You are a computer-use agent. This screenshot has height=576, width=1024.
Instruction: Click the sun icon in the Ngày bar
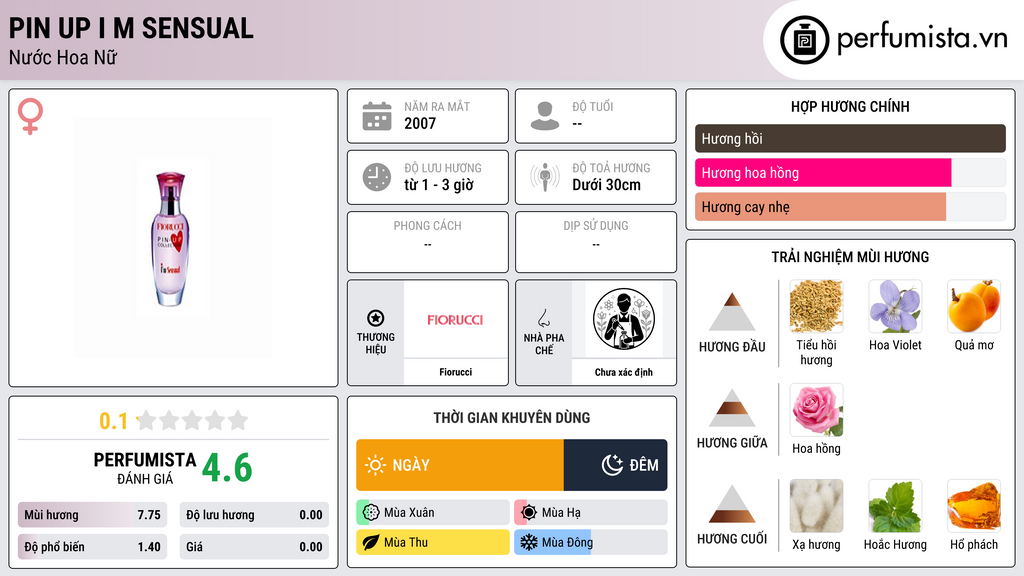coord(375,465)
